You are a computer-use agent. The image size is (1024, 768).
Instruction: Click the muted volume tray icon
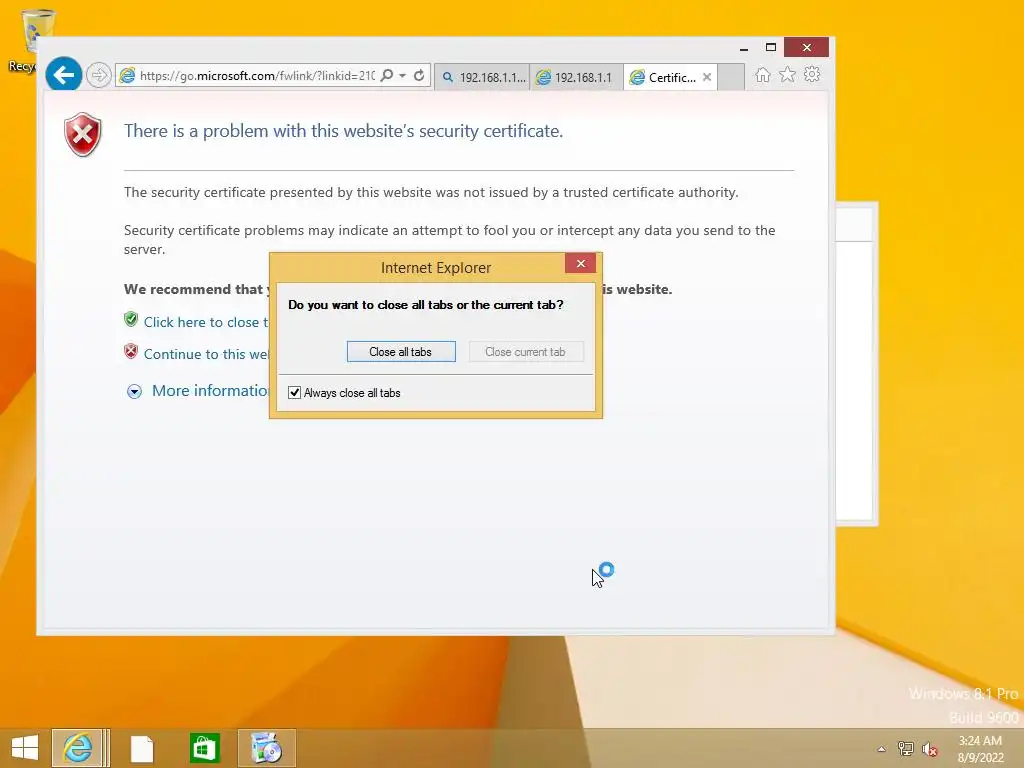pos(929,749)
